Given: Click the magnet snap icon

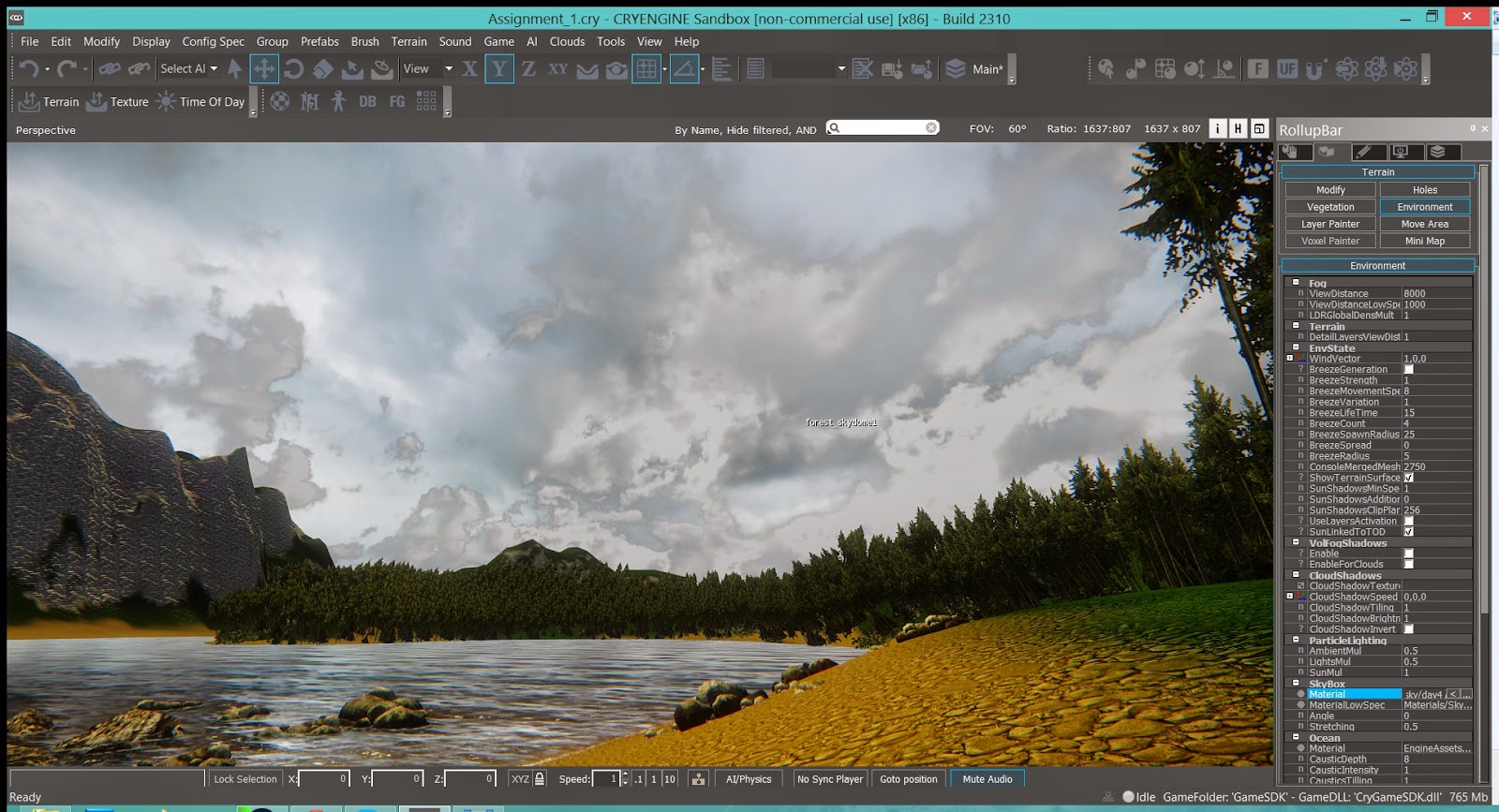Looking at the screenshot, I should tap(1316, 68).
